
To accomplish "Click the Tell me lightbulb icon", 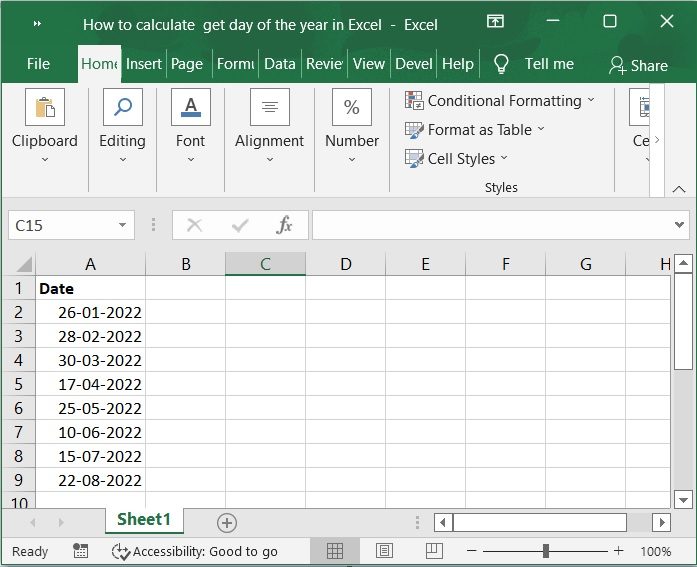I will [x=502, y=64].
